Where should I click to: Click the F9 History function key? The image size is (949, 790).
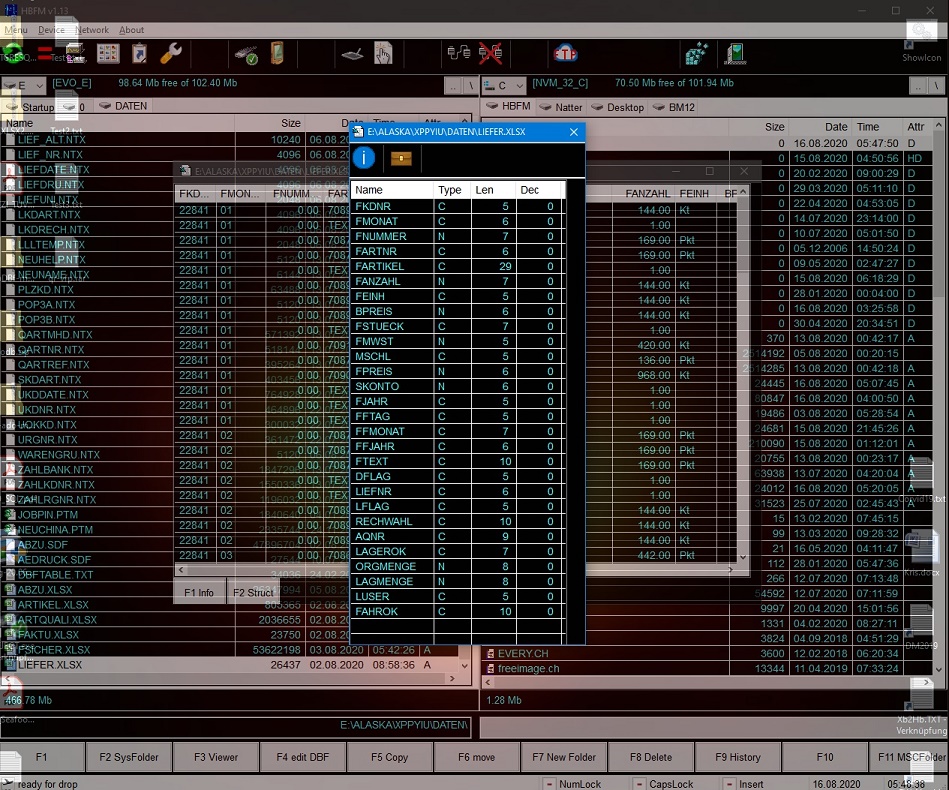pos(737,757)
